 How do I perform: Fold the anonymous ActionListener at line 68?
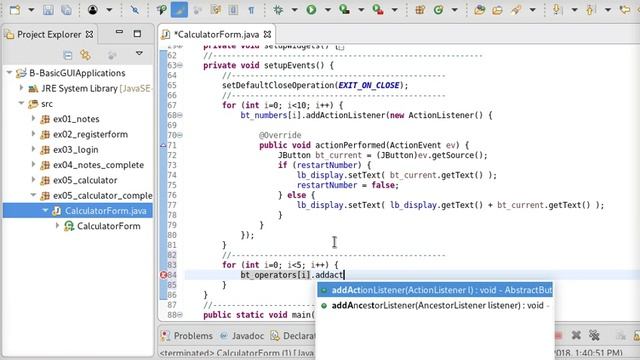click(180, 115)
